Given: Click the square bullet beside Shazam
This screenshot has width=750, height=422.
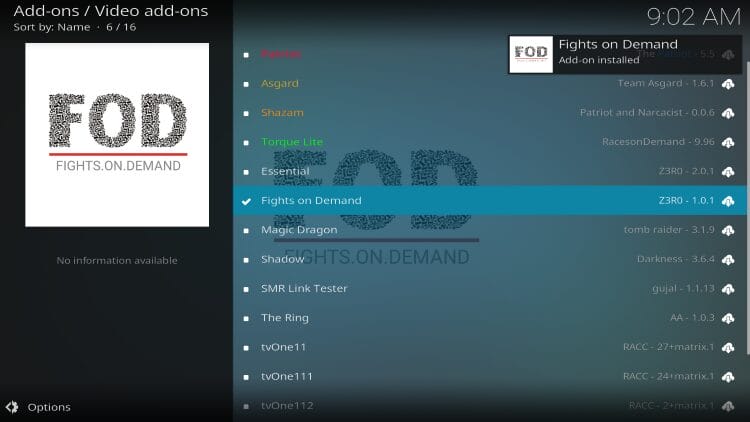Looking at the screenshot, I should [246, 113].
